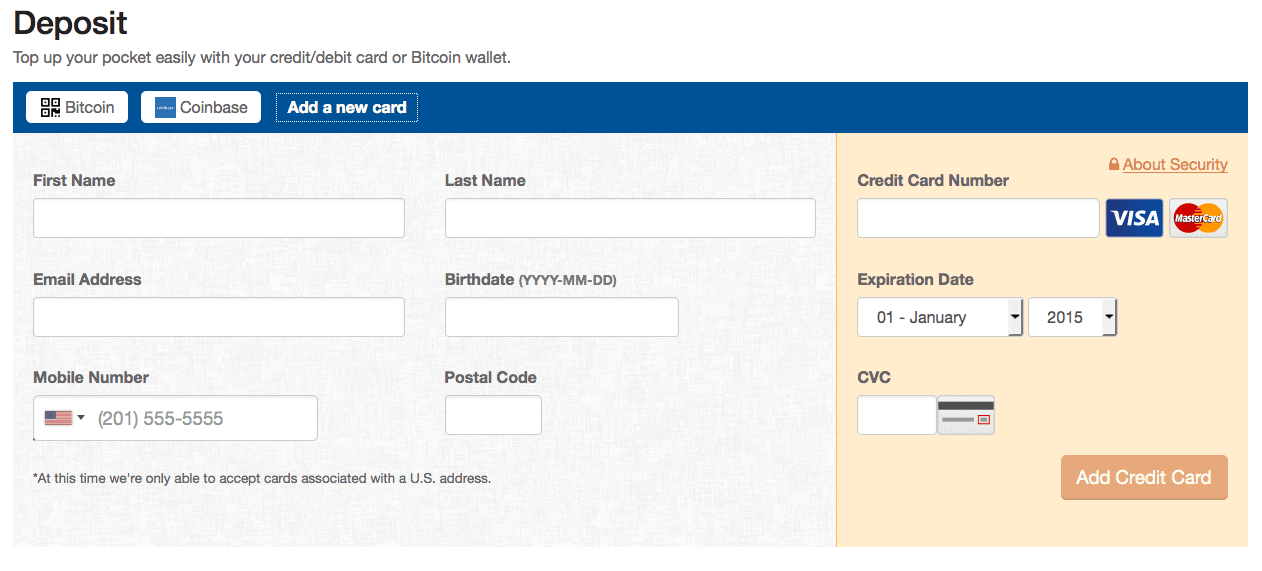The image size is (1262, 571).
Task: Open the expiration month dropdown
Action: tap(940, 317)
